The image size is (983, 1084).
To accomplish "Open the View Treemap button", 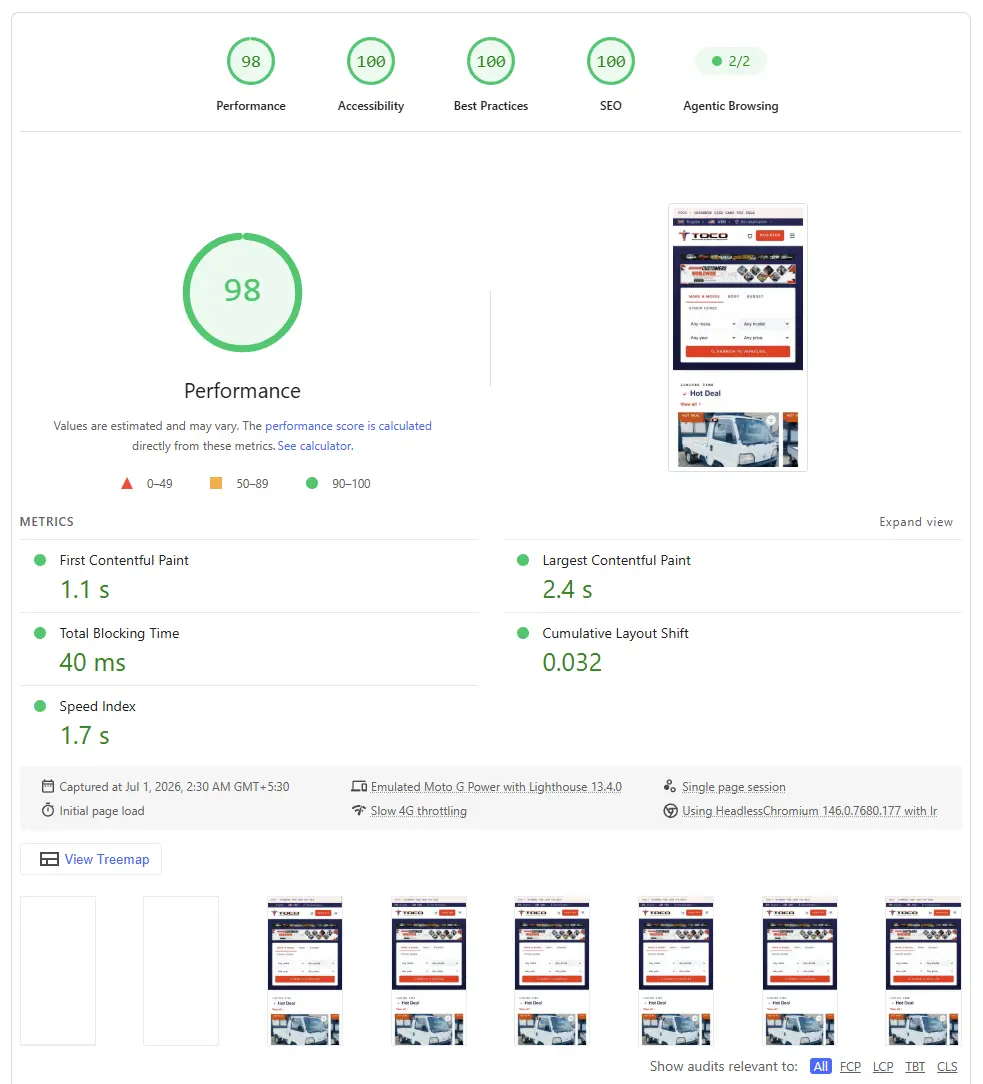I will pos(91,859).
